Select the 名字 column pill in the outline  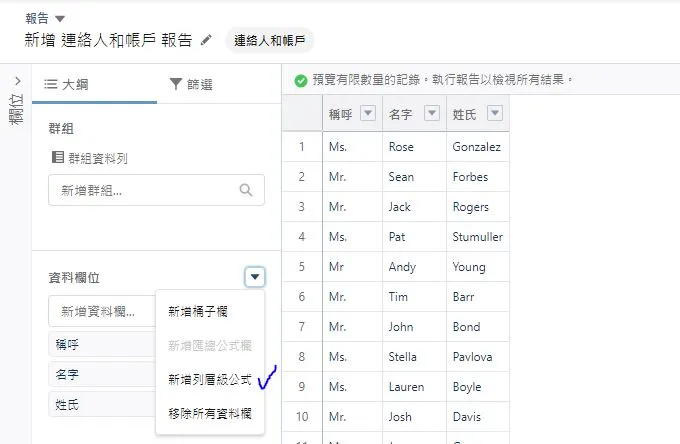pyautogui.click(x=102, y=375)
